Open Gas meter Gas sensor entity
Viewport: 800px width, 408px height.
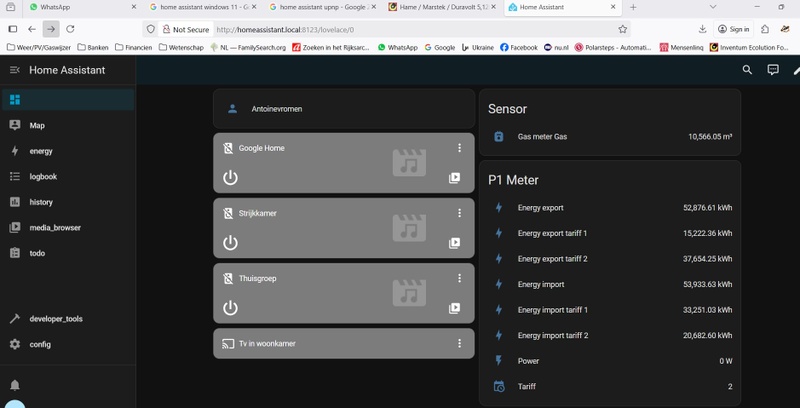[610, 137]
